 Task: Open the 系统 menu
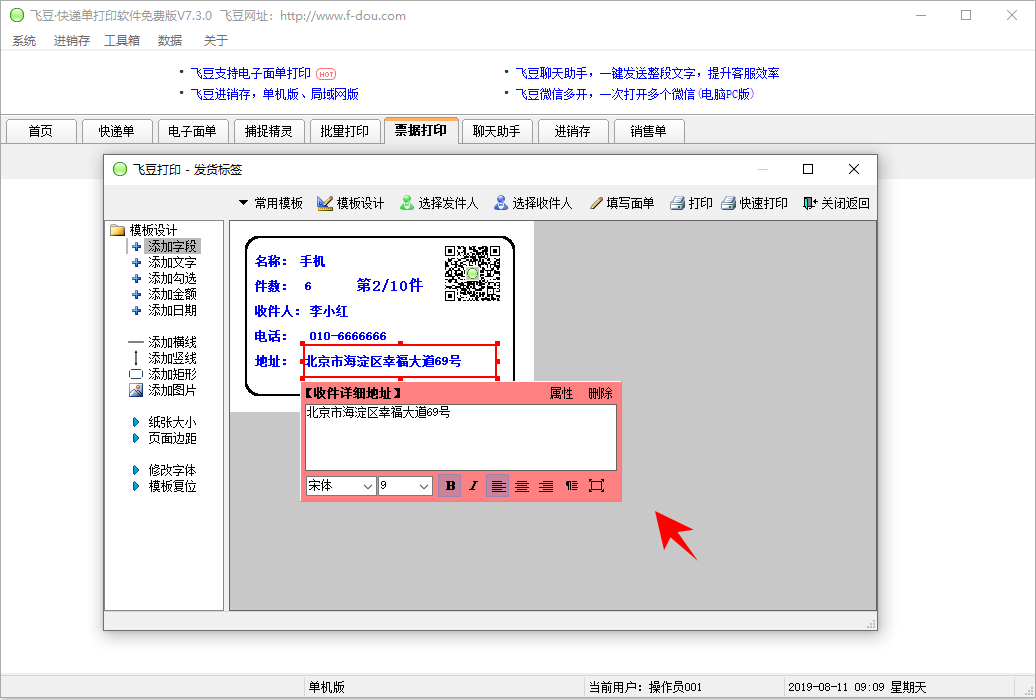click(24, 41)
